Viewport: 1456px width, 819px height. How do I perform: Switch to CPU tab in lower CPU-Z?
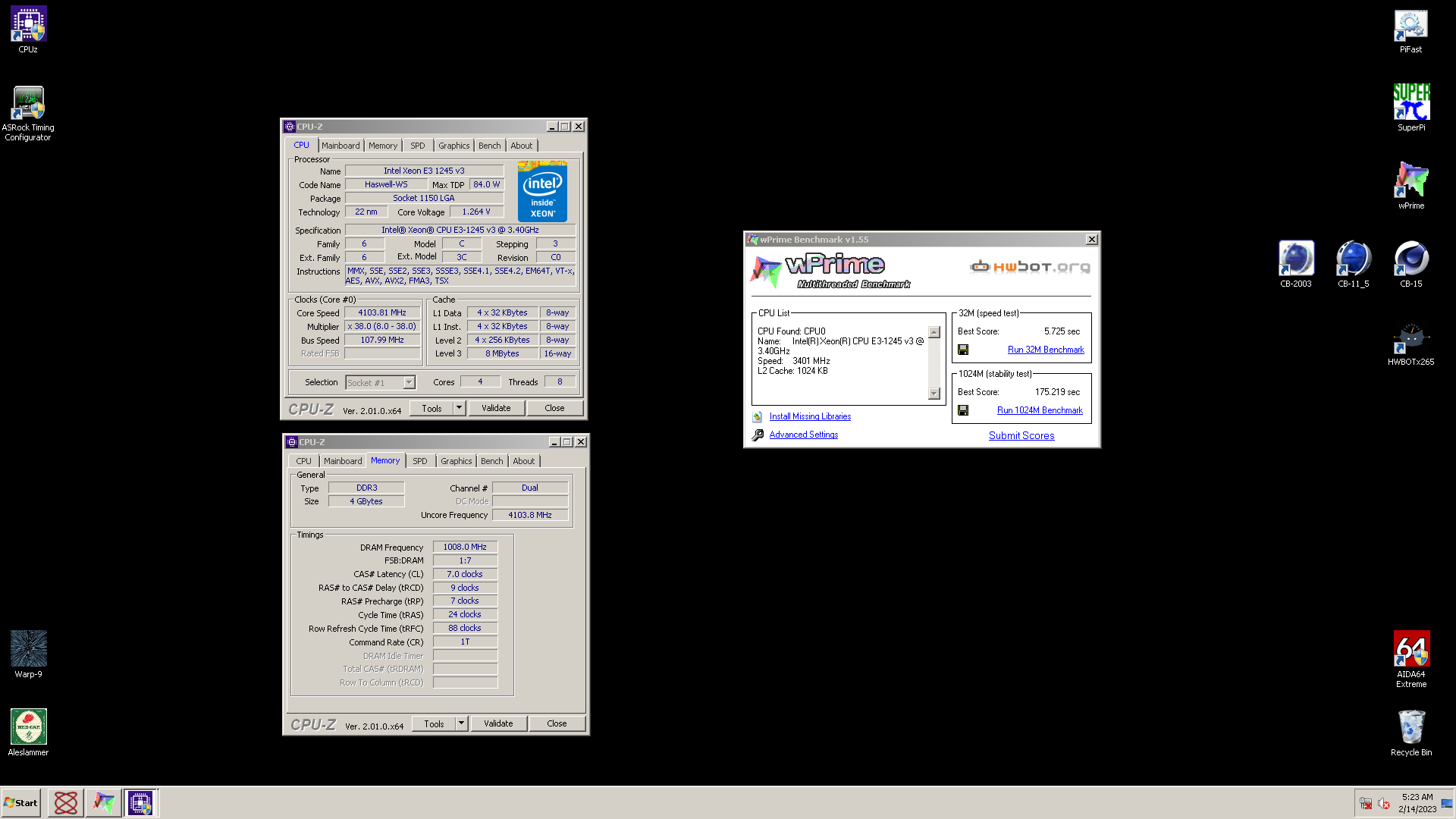click(x=304, y=461)
